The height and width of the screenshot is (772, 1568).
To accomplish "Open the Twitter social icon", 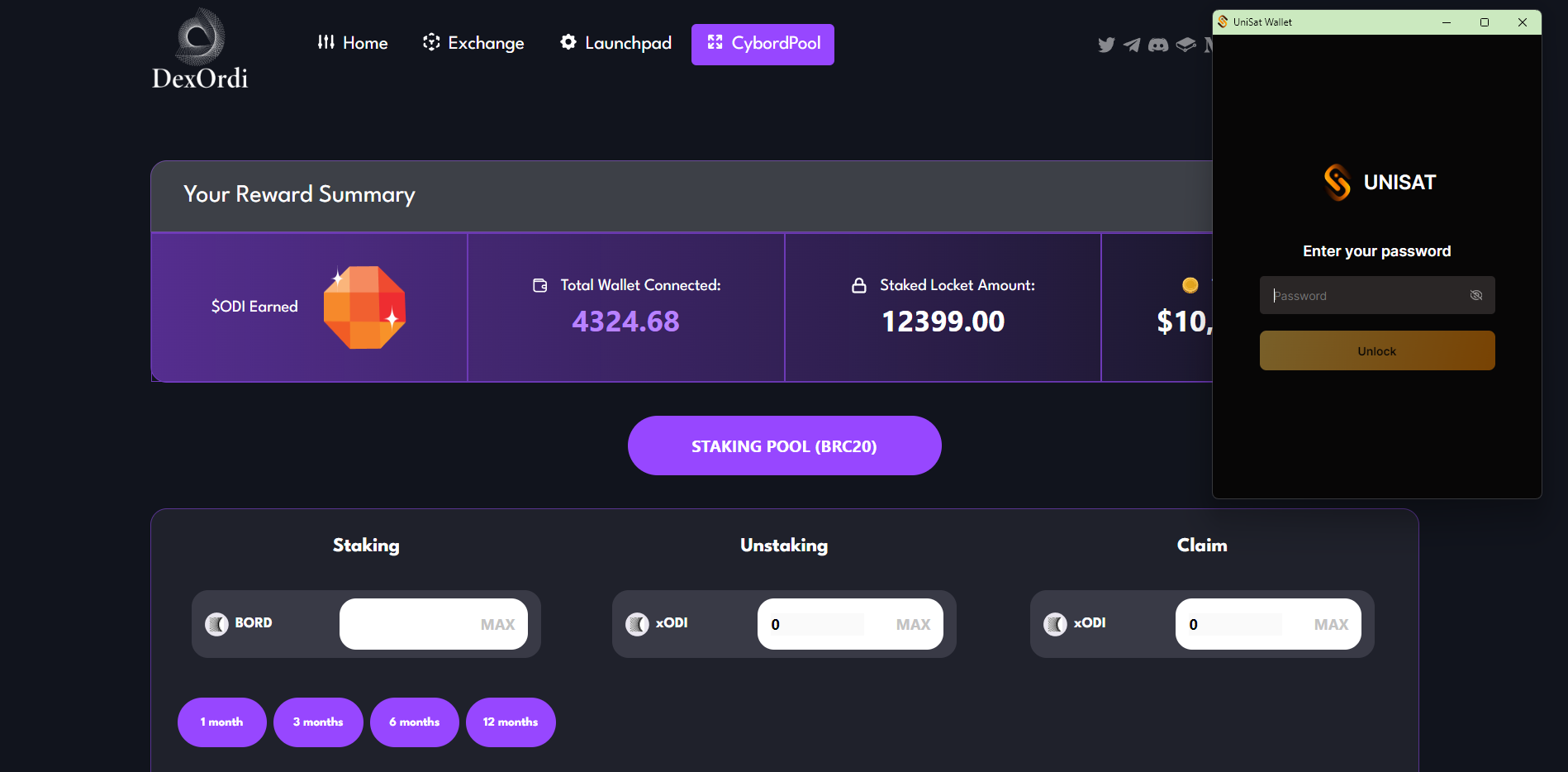I will pos(1106,45).
